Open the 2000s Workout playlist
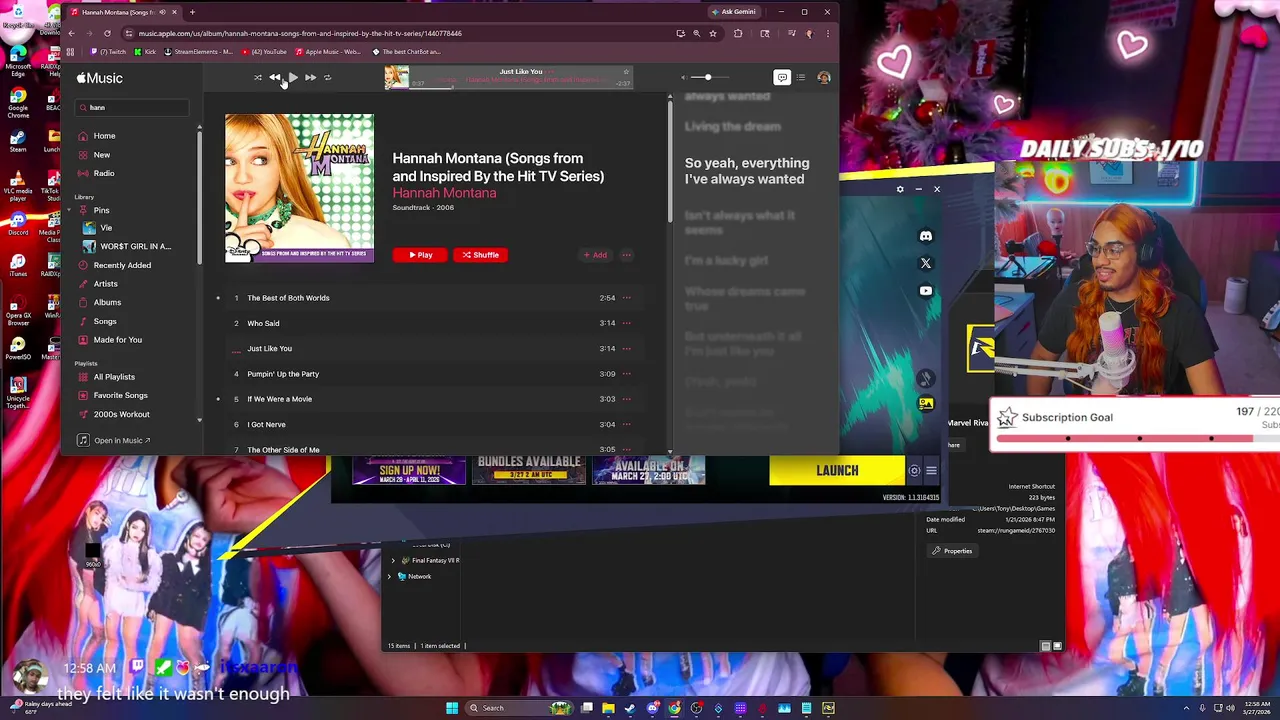The width and height of the screenshot is (1280, 720). 121,414
